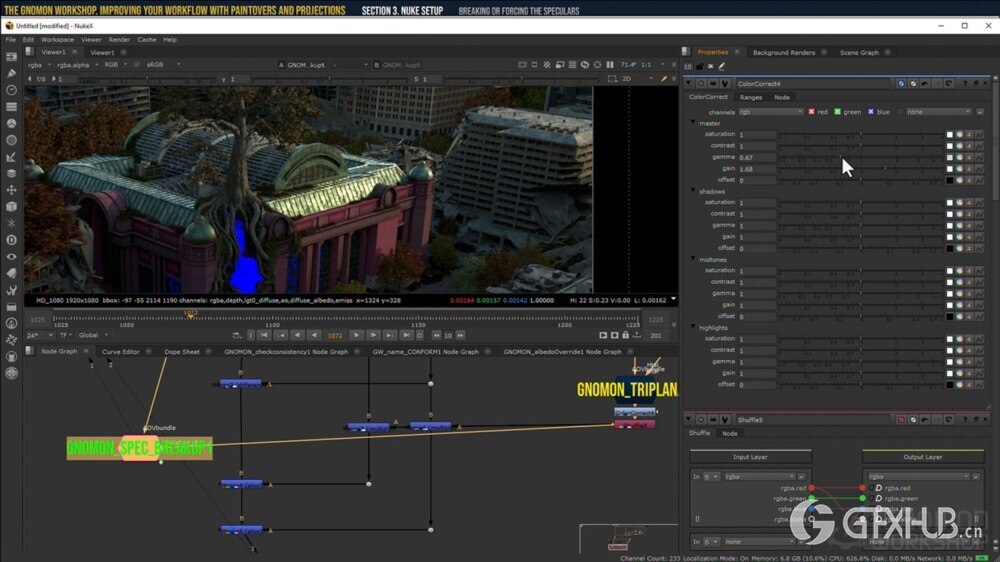Toggle the blue channel checkbox
Image resolution: width=1000 pixels, height=562 pixels.
871,112
